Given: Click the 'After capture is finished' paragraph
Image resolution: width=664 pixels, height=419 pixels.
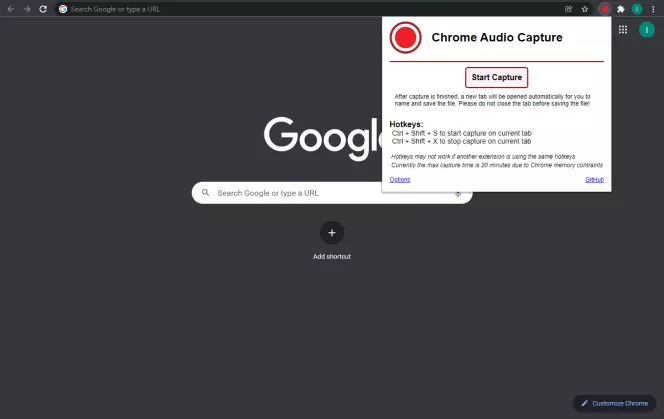Looking at the screenshot, I should tap(492, 100).
